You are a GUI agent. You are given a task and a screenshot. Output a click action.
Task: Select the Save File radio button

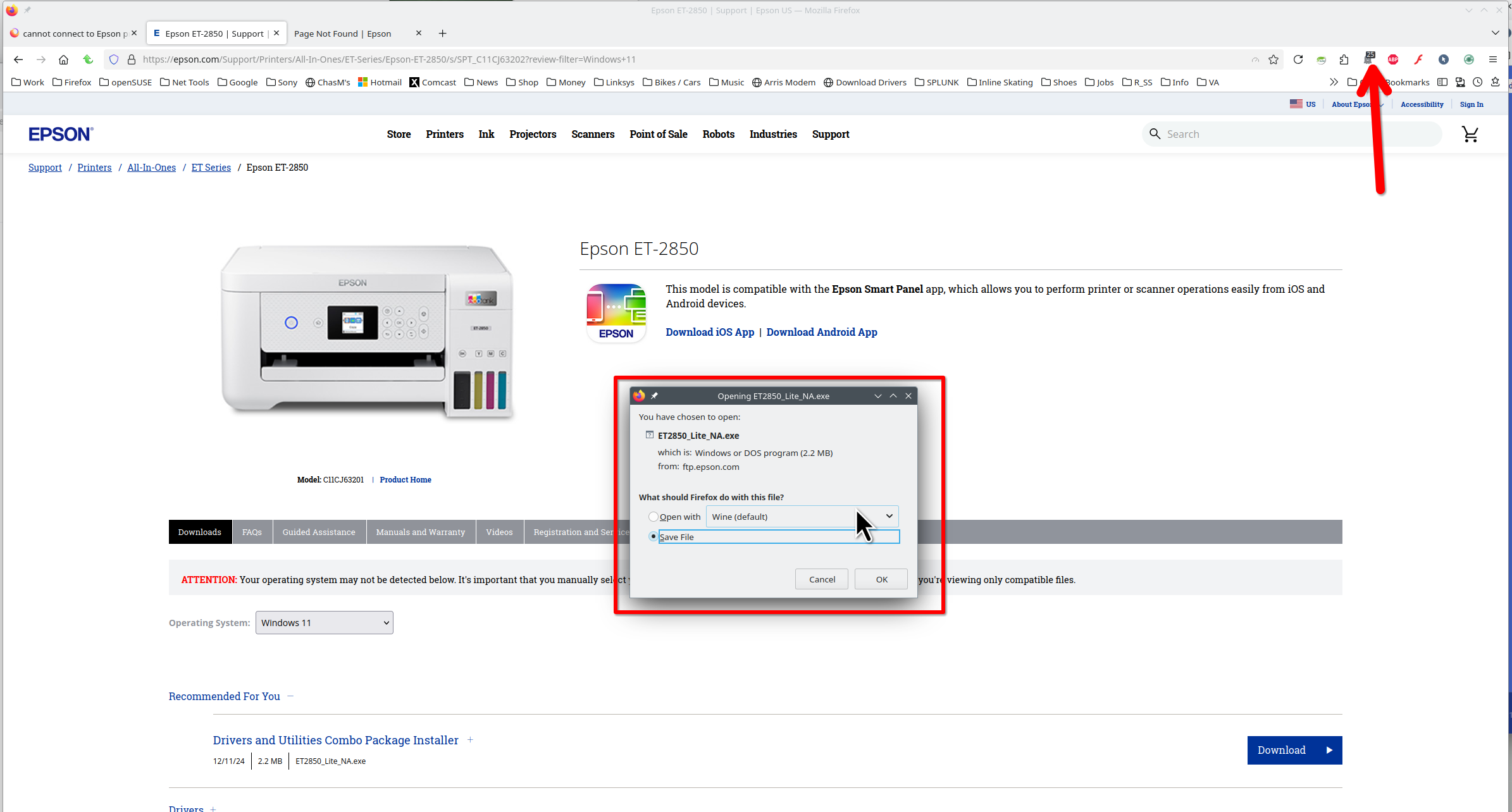coord(654,536)
